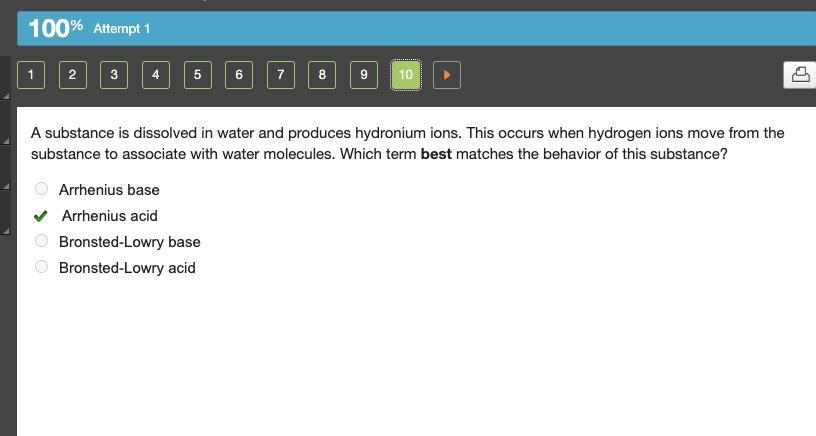Select the Bronsted-Lowry base radio button
This screenshot has width=816, height=436.
[x=41, y=241]
